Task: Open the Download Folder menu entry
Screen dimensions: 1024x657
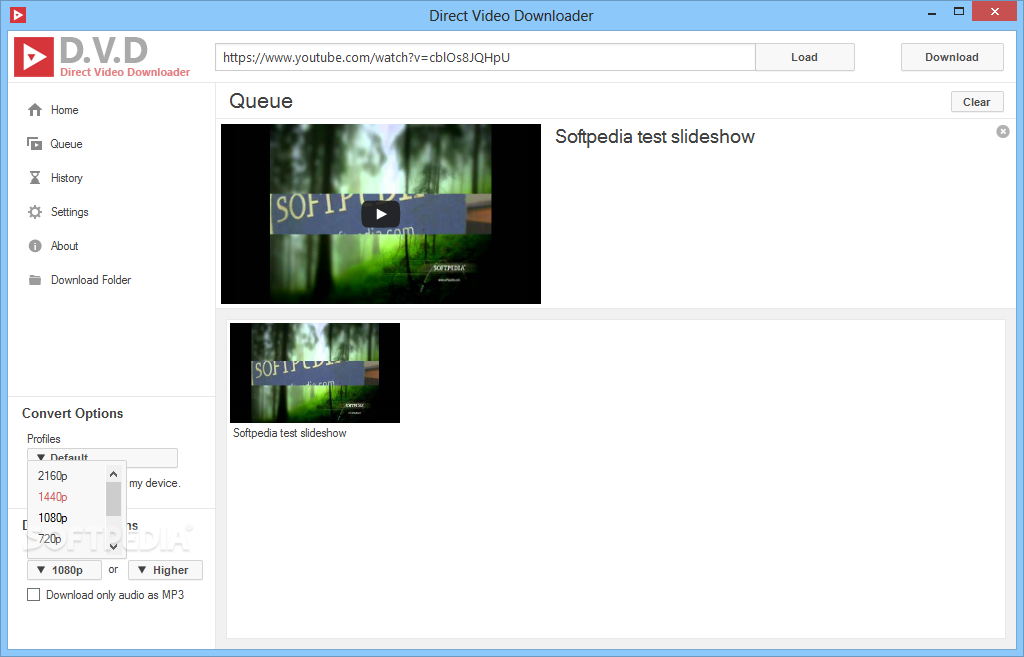Action: (x=91, y=280)
